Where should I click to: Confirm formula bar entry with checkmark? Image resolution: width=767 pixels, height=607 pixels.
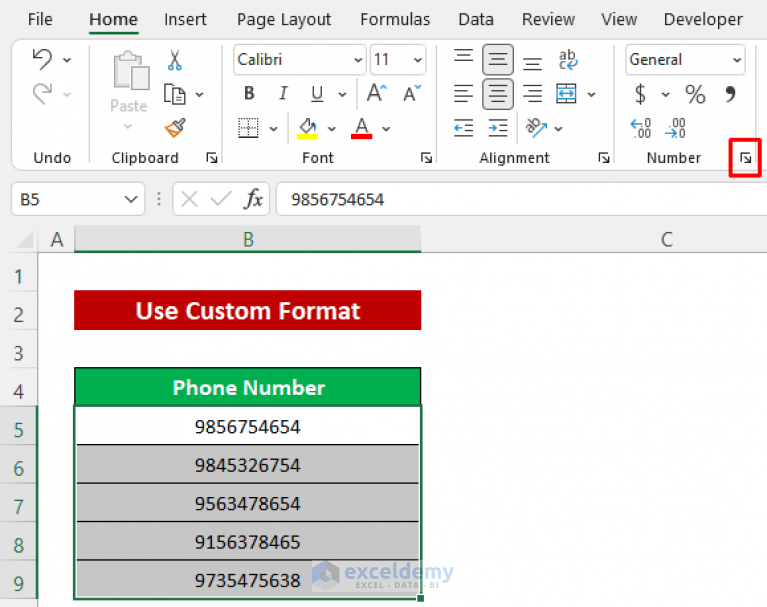click(221, 199)
